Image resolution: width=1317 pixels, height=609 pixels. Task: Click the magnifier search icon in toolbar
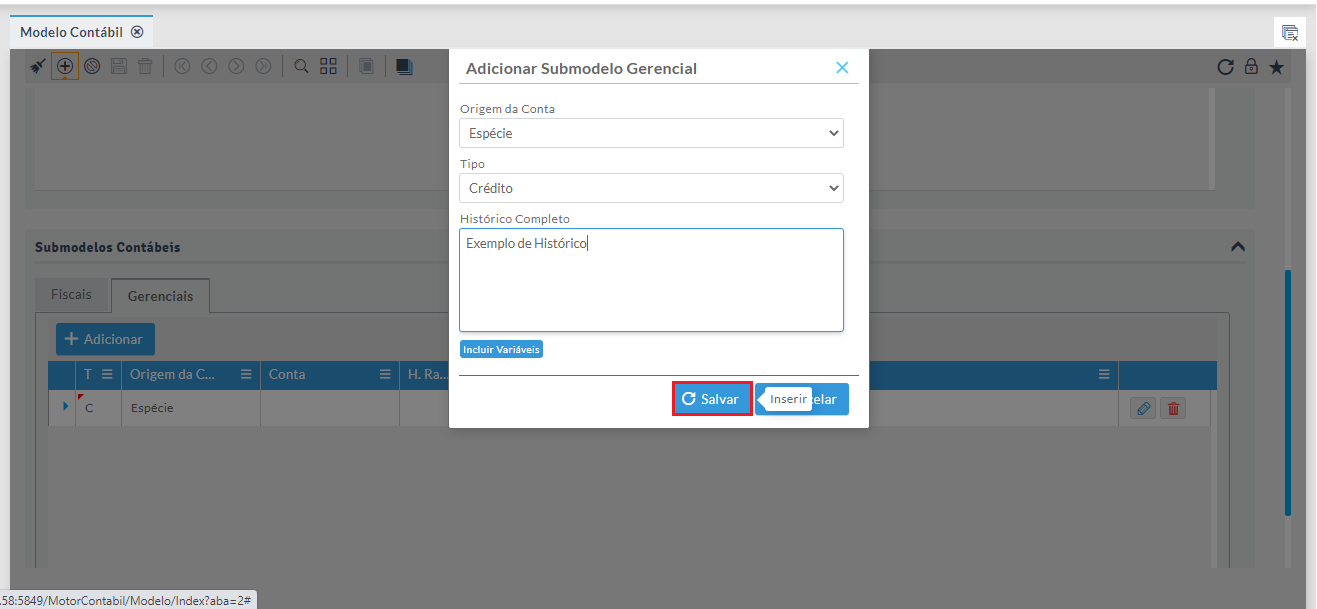pyautogui.click(x=301, y=66)
